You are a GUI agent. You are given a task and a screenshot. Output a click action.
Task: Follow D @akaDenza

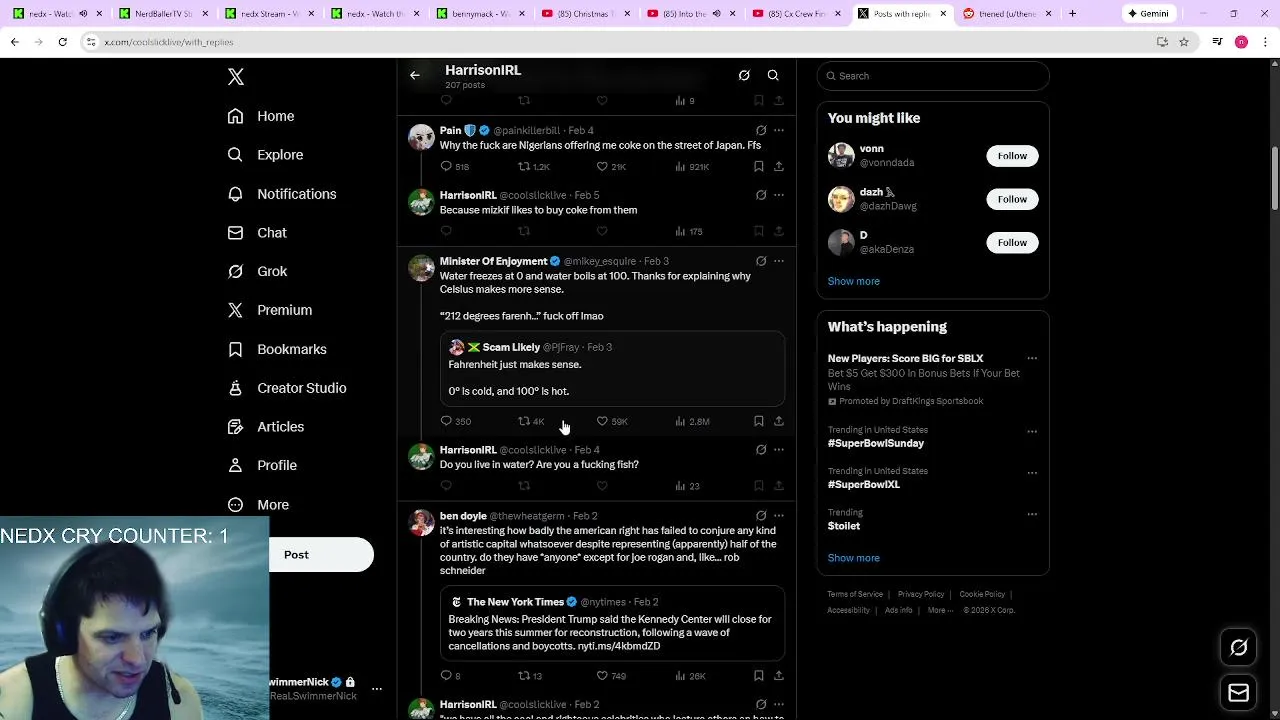click(x=1012, y=242)
